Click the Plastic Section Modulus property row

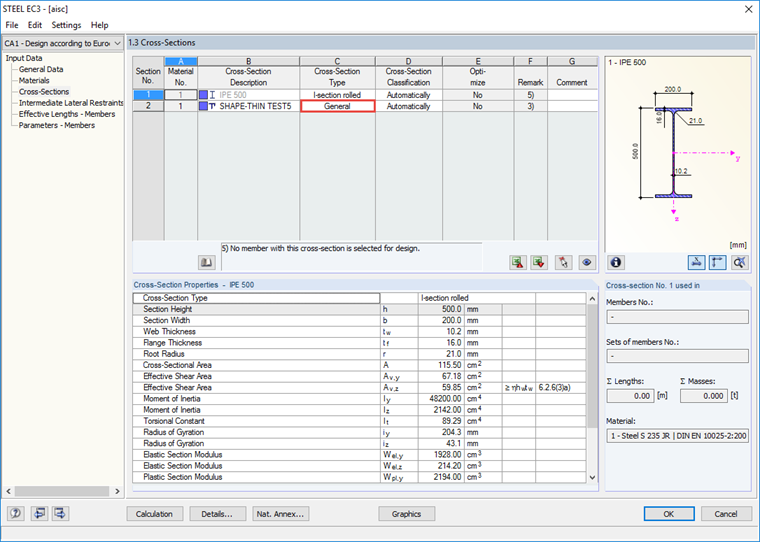coord(359,477)
